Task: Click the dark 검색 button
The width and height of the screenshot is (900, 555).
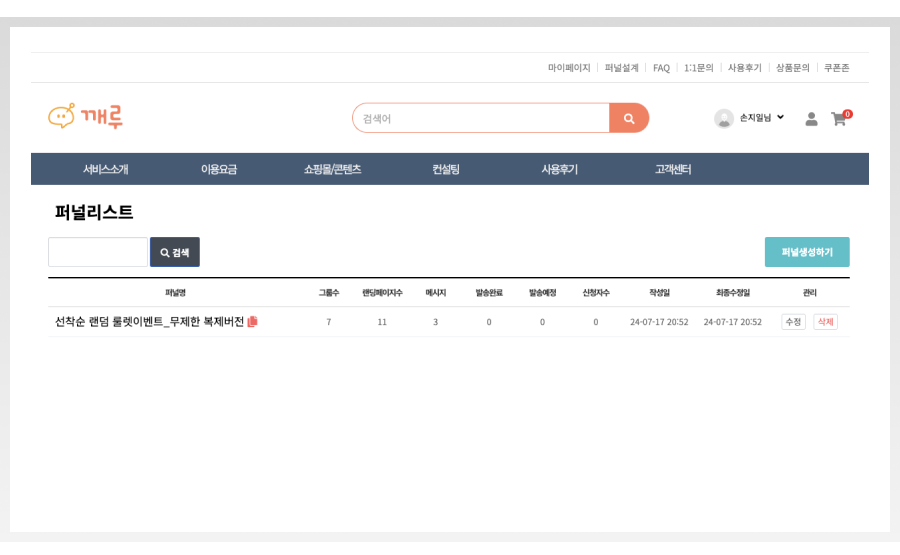Action: click(175, 252)
